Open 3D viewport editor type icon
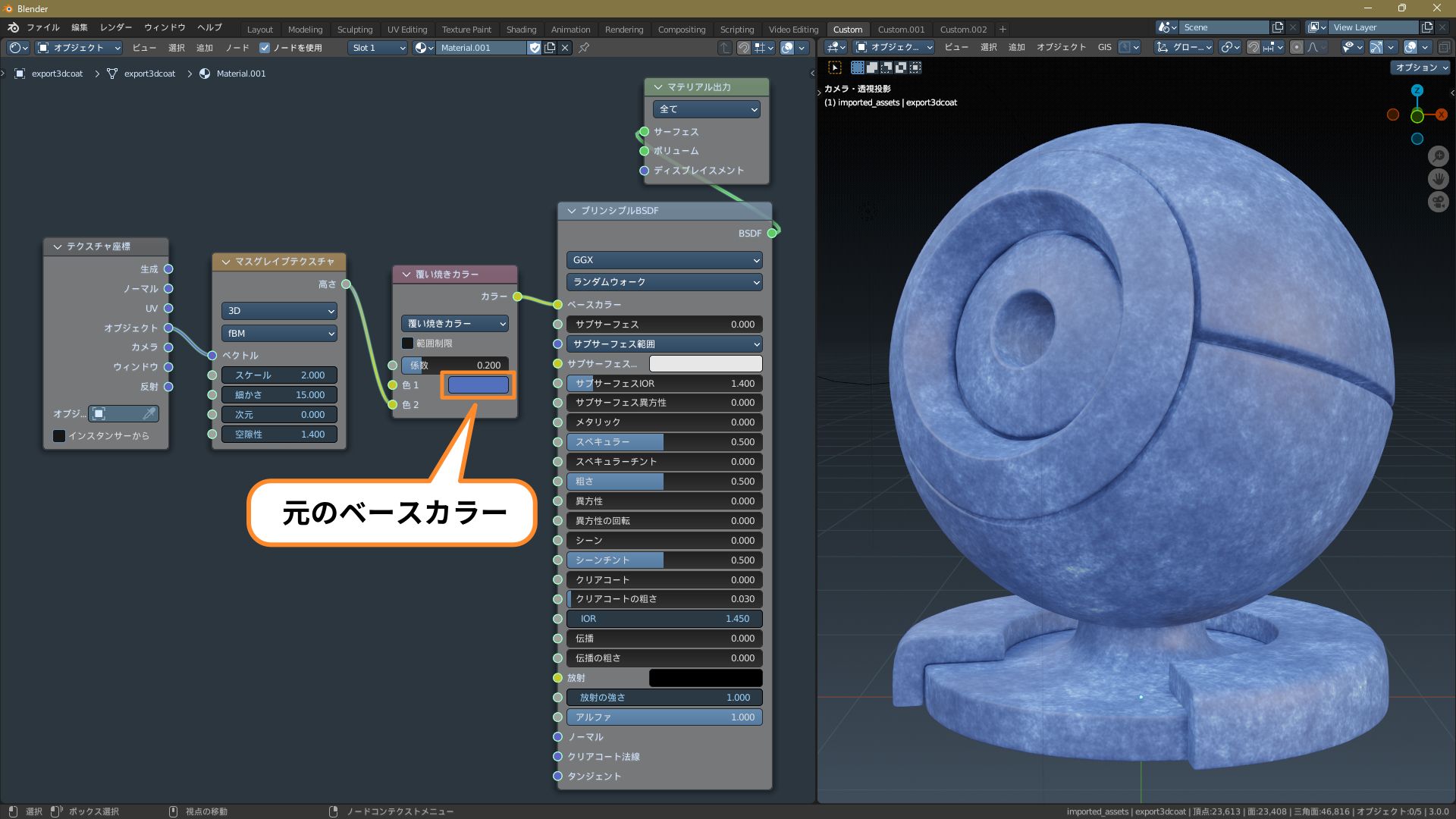 pos(836,47)
